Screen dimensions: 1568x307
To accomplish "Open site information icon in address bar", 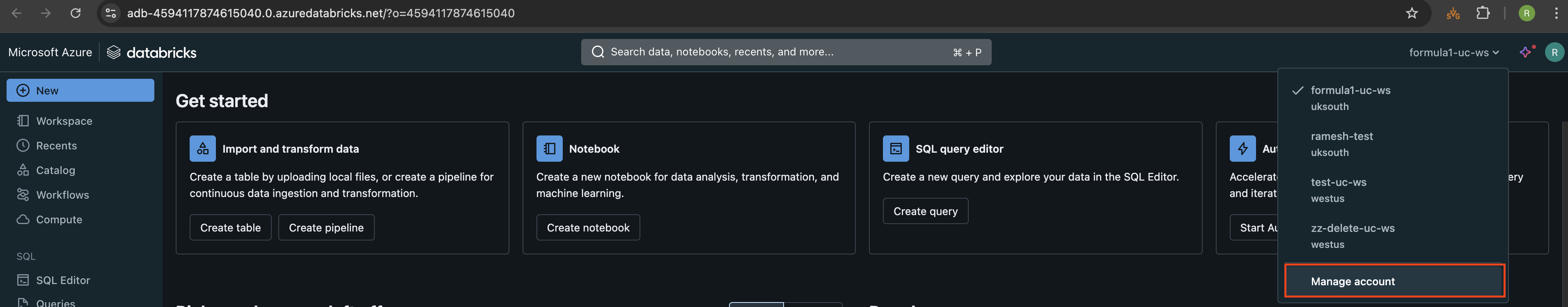I will click(x=111, y=13).
